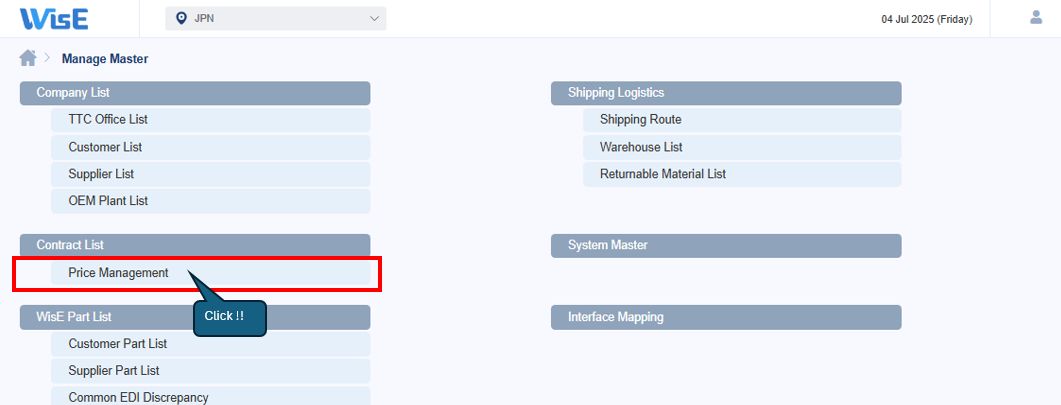Select Supplier List

(101, 174)
